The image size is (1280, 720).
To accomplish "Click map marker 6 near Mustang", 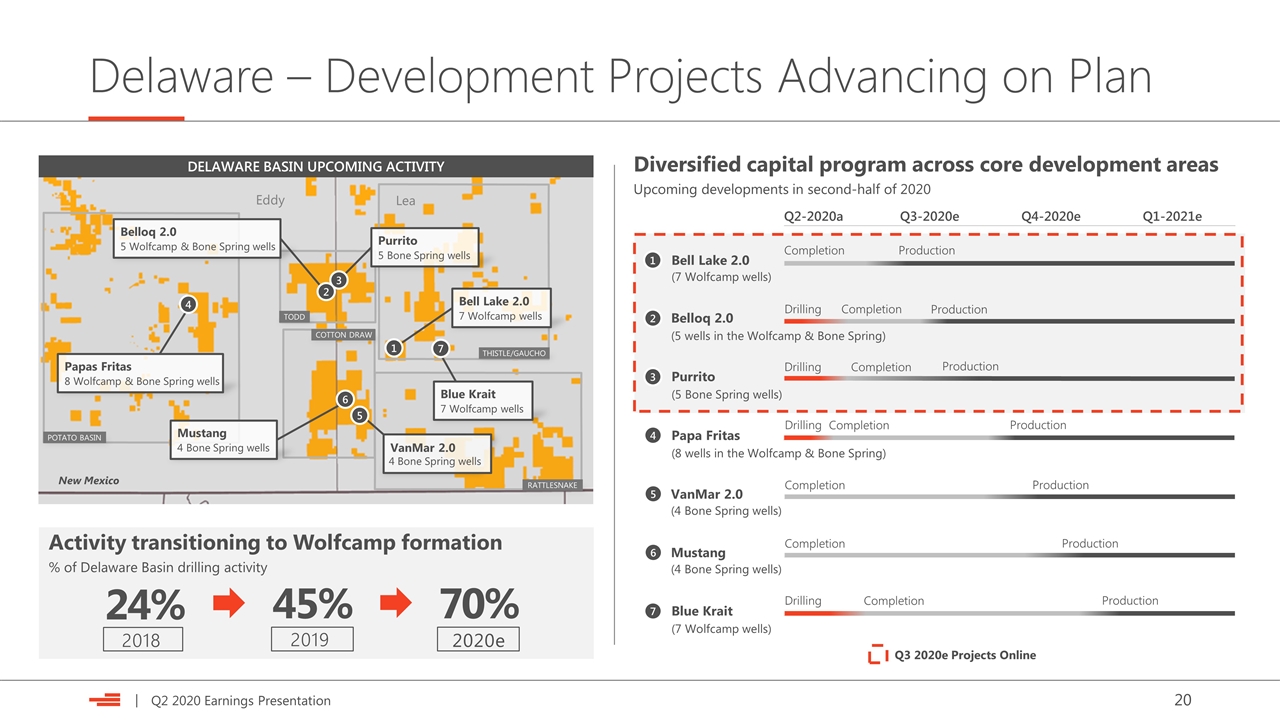I will point(344,399).
